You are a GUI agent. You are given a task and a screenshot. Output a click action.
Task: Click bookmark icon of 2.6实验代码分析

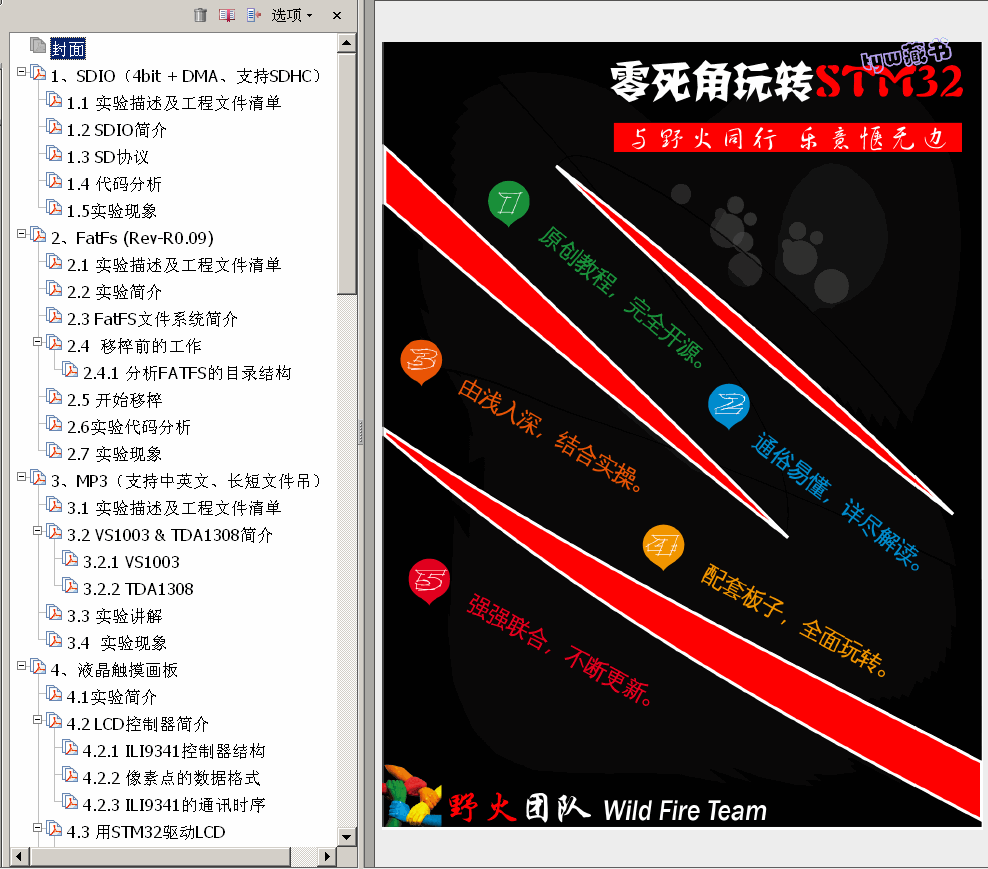point(55,424)
